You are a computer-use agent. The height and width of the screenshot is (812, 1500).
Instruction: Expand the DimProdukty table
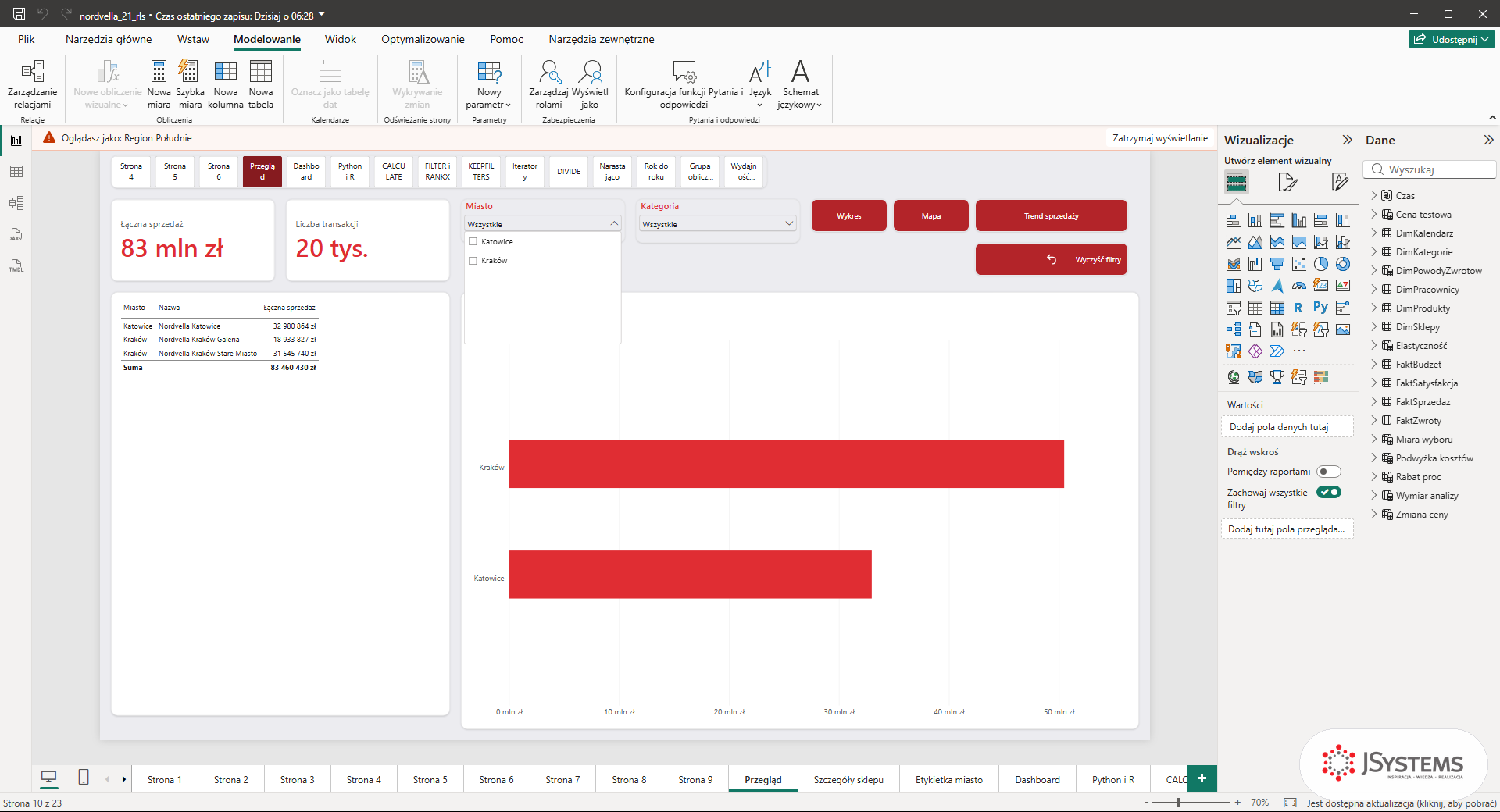(1374, 308)
